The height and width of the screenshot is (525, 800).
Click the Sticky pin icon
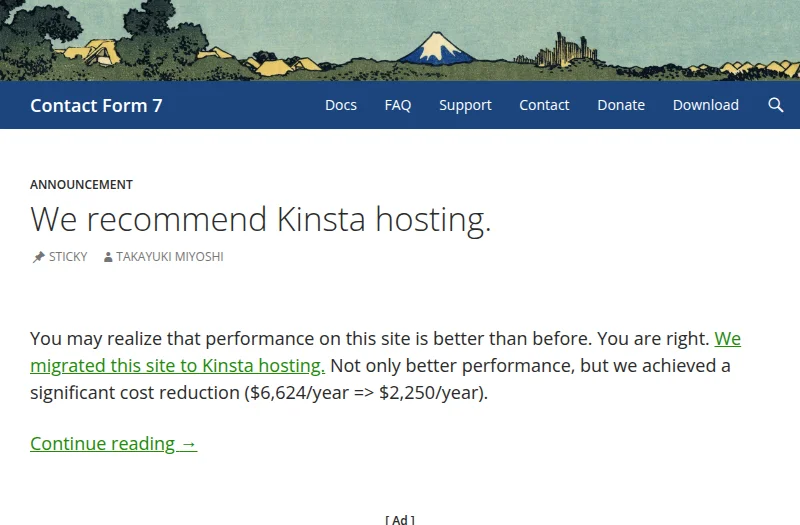click(39, 257)
